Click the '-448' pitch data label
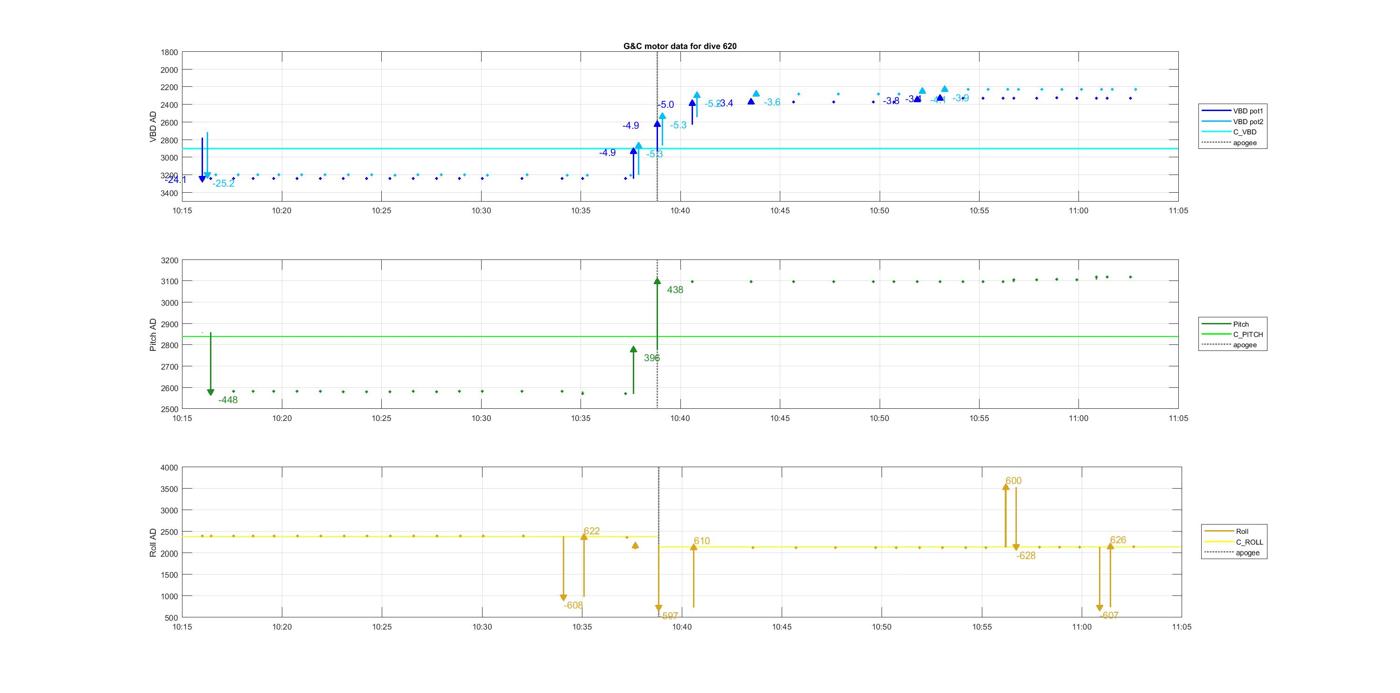 228,400
